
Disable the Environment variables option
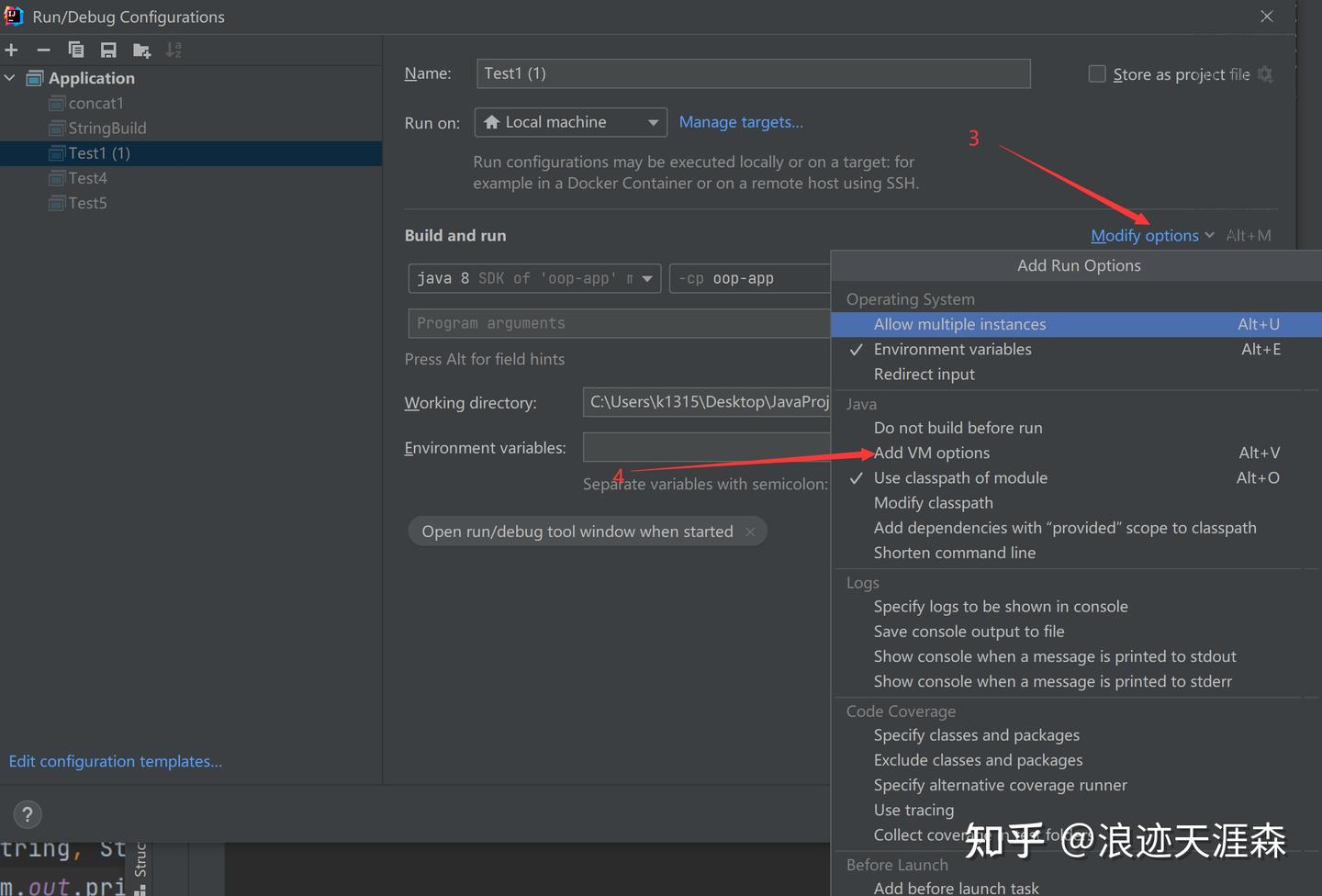[953, 349]
